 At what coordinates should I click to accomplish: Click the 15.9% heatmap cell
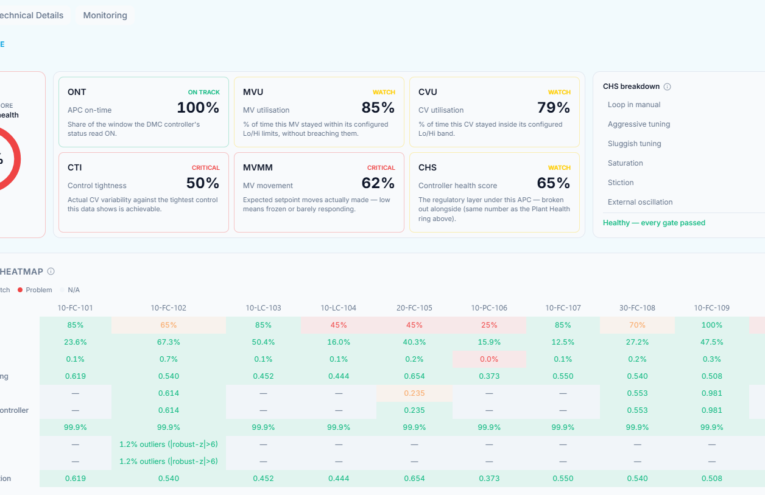tap(489, 342)
